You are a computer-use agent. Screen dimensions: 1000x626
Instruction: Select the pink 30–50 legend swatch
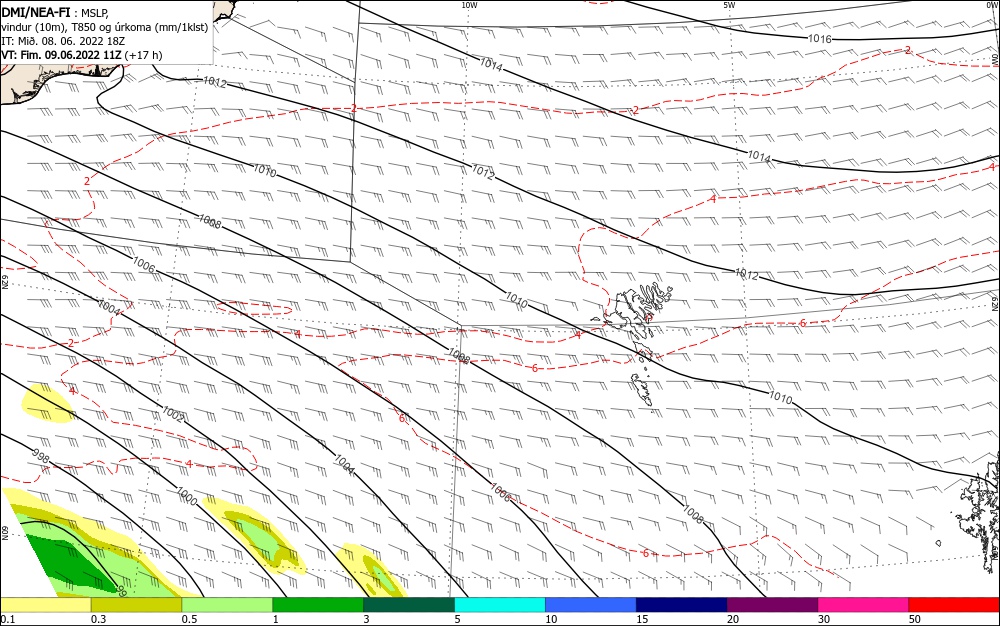tap(864, 605)
